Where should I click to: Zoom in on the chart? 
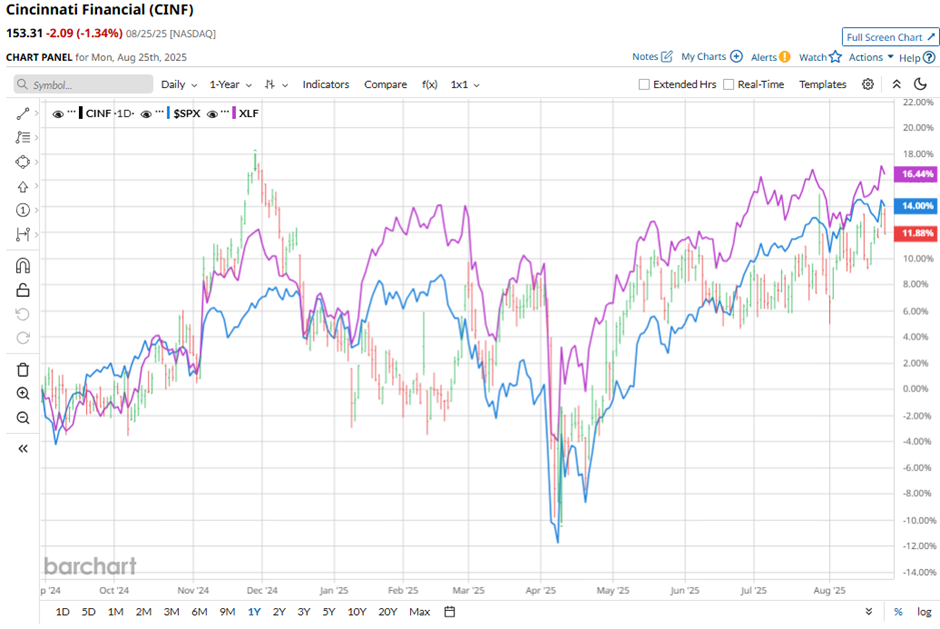point(23,394)
